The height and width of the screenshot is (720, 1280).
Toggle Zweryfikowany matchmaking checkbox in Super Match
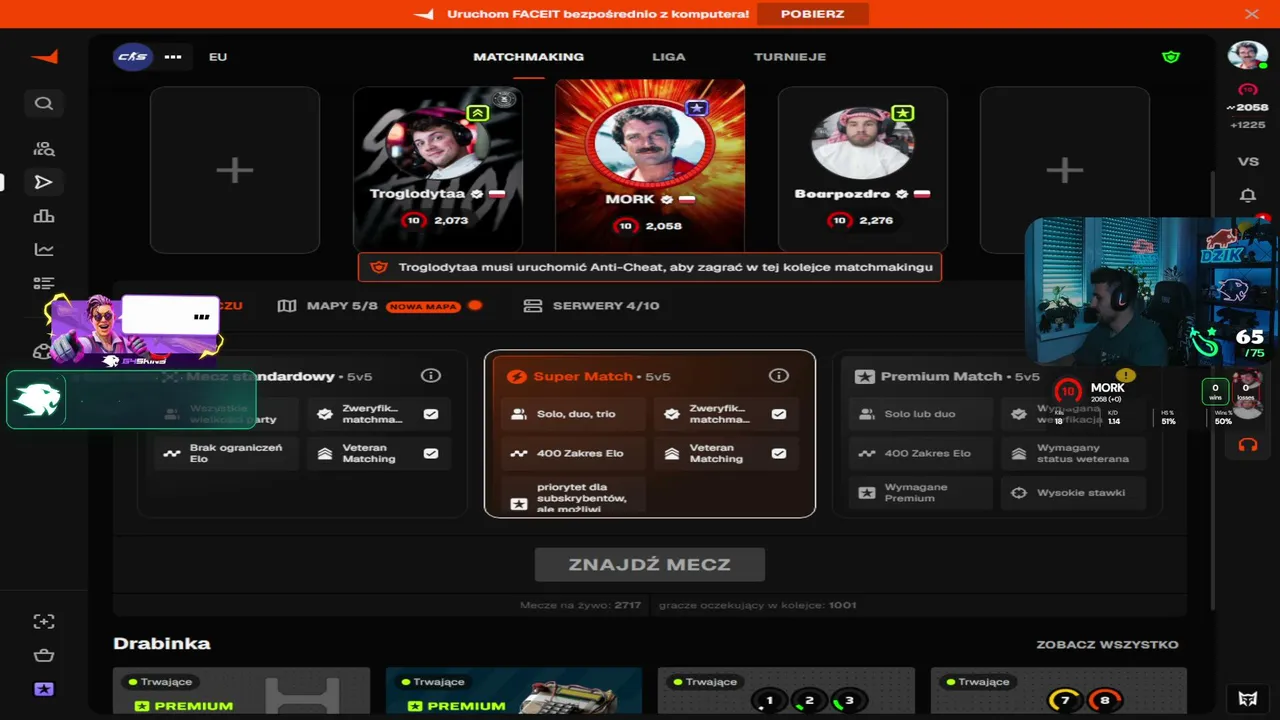tap(779, 414)
